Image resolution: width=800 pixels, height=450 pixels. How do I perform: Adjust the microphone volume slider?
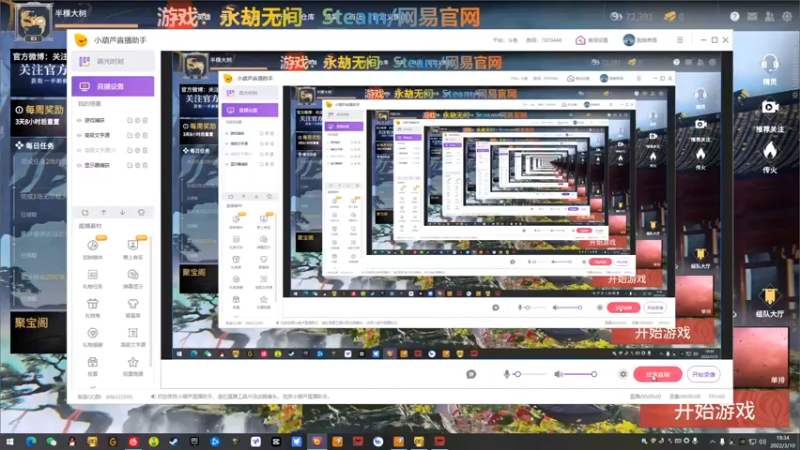pos(531,374)
